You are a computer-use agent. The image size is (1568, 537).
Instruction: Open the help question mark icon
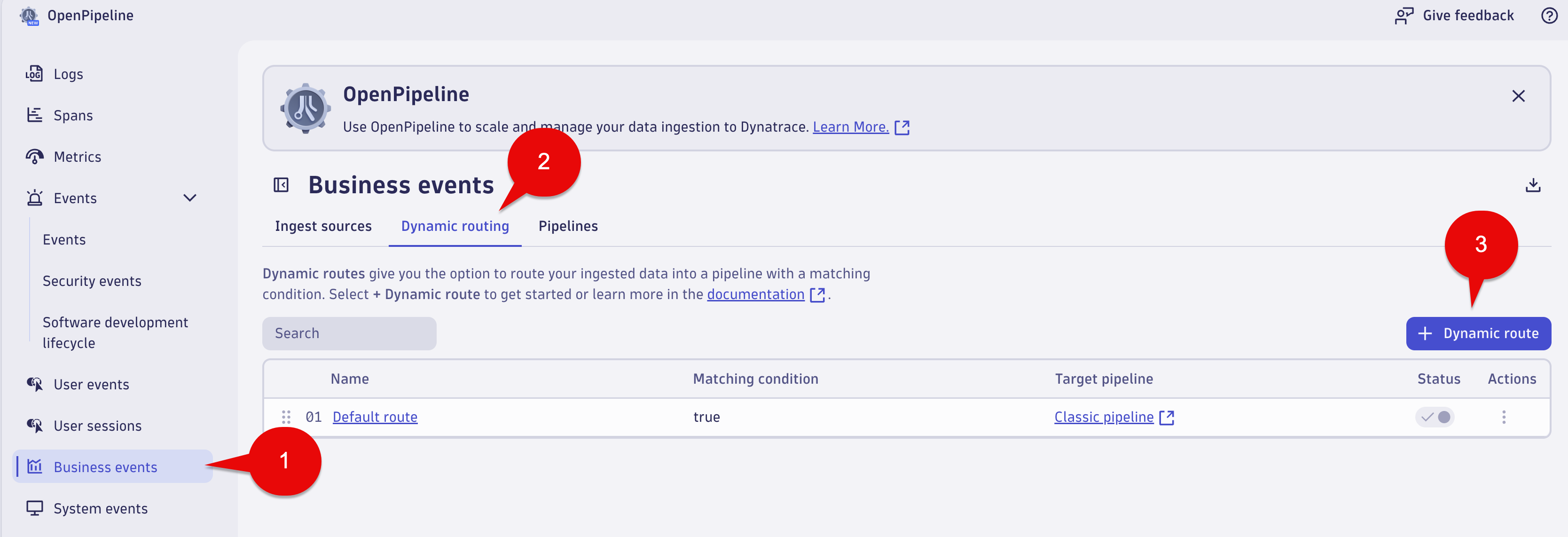point(1549,16)
